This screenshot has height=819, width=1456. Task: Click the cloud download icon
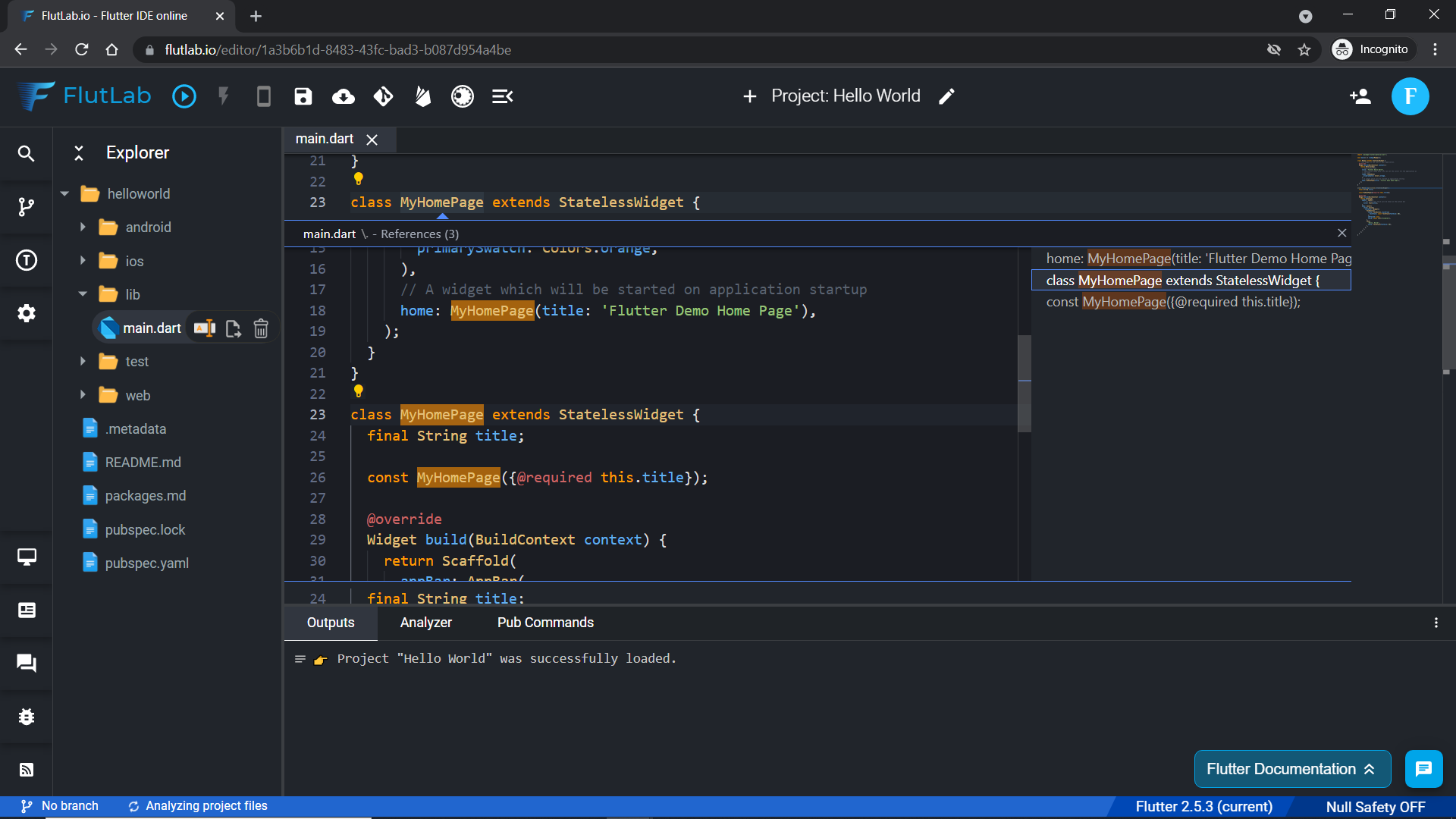pos(344,96)
